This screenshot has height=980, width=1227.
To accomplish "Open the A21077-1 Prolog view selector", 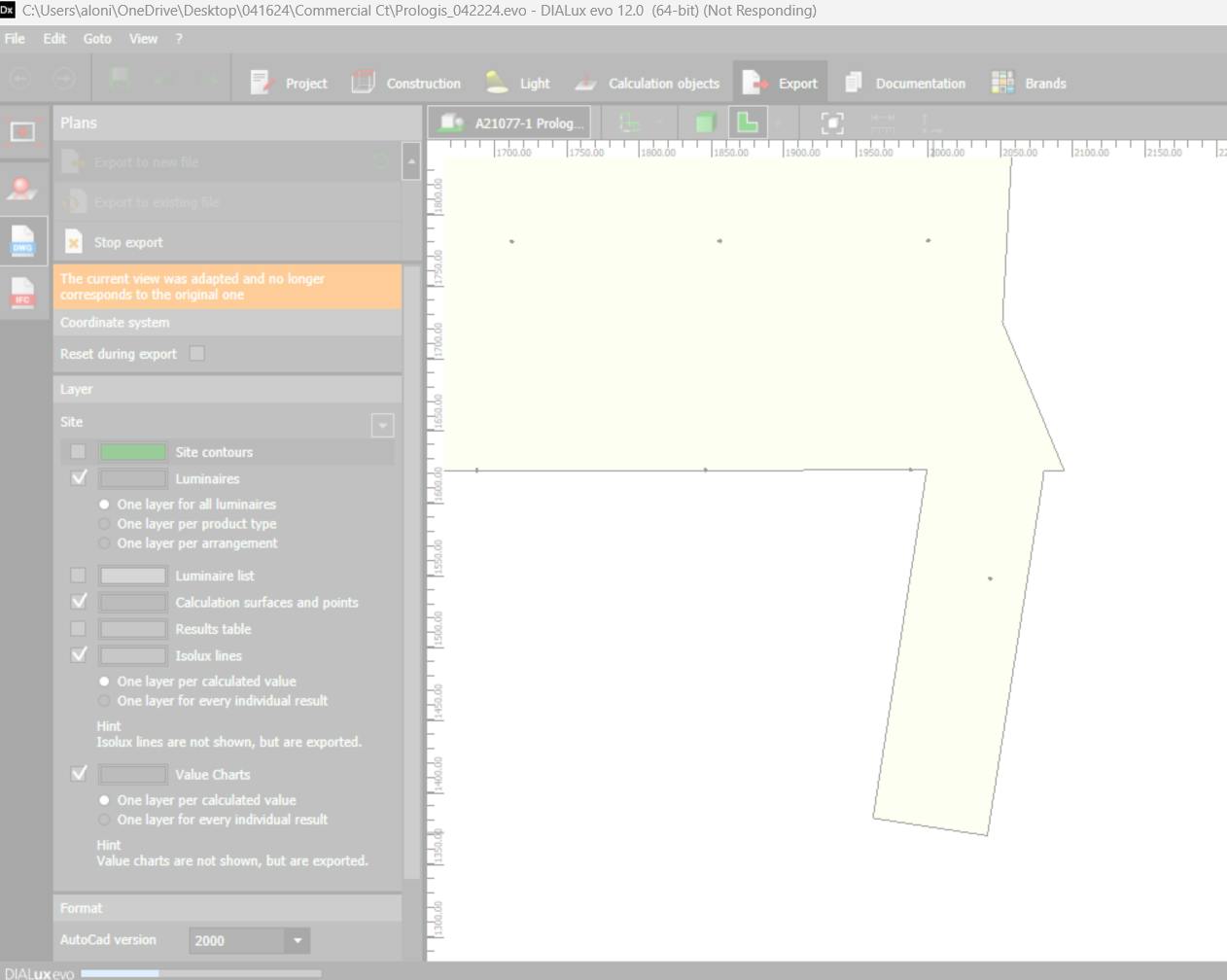I will tap(509, 123).
